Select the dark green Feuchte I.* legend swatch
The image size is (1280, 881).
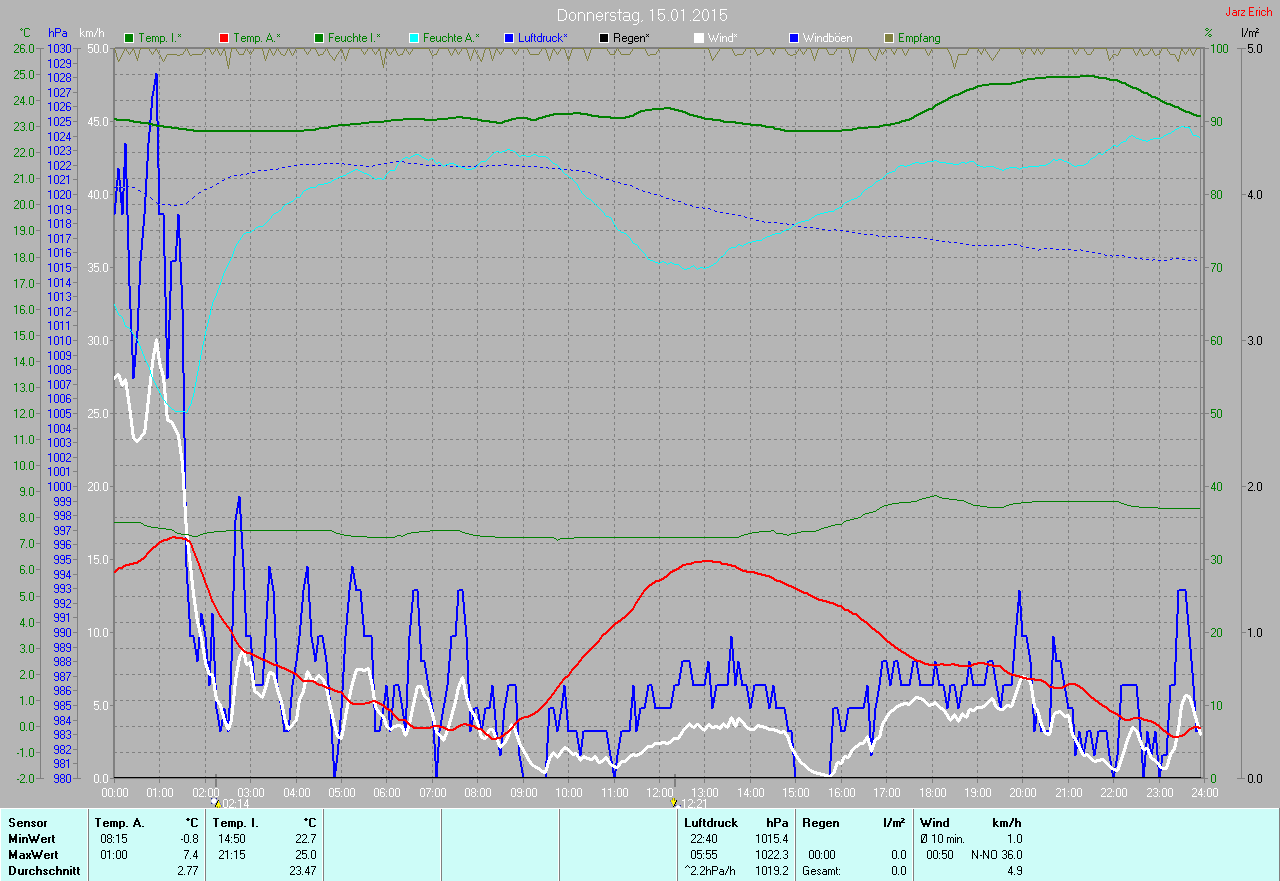[x=319, y=38]
